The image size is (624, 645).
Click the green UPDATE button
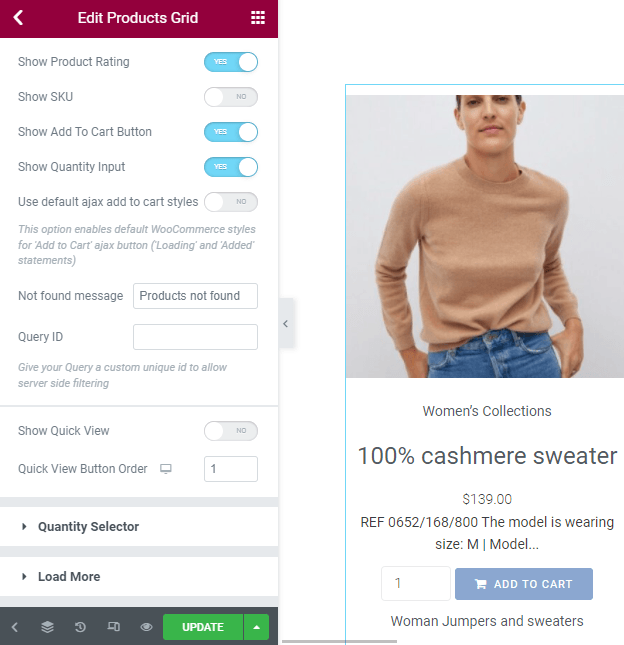point(203,627)
